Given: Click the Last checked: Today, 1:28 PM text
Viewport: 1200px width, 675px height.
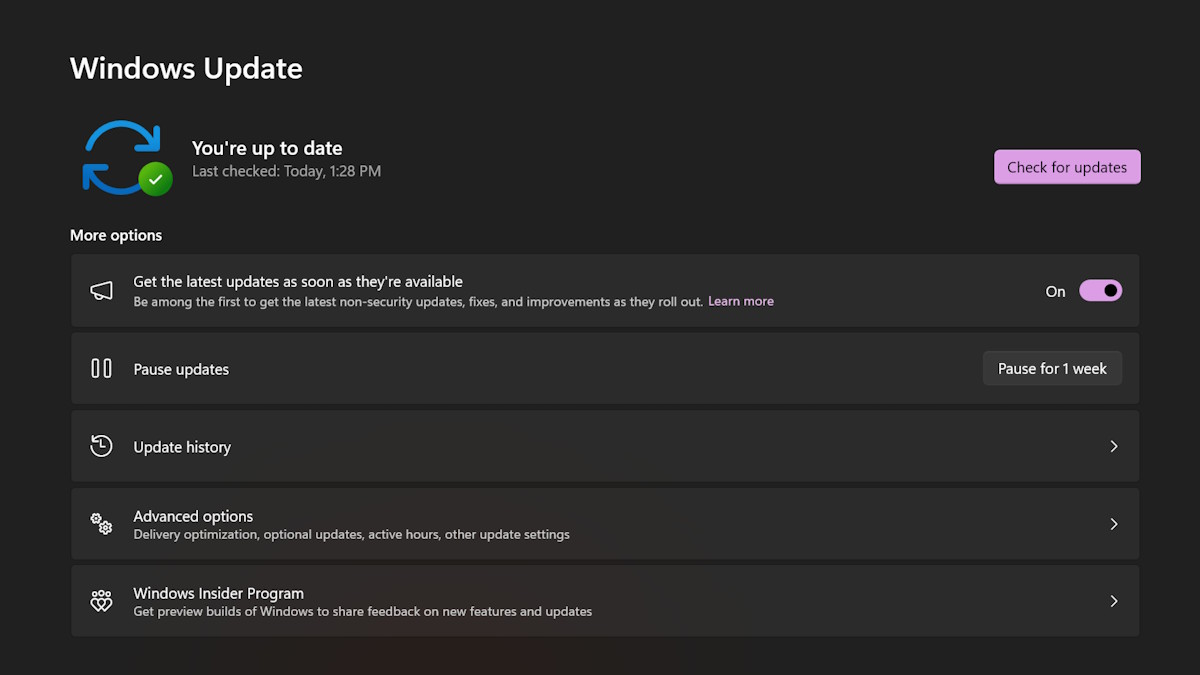Looking at the screenshot, I should click(286, 171).
